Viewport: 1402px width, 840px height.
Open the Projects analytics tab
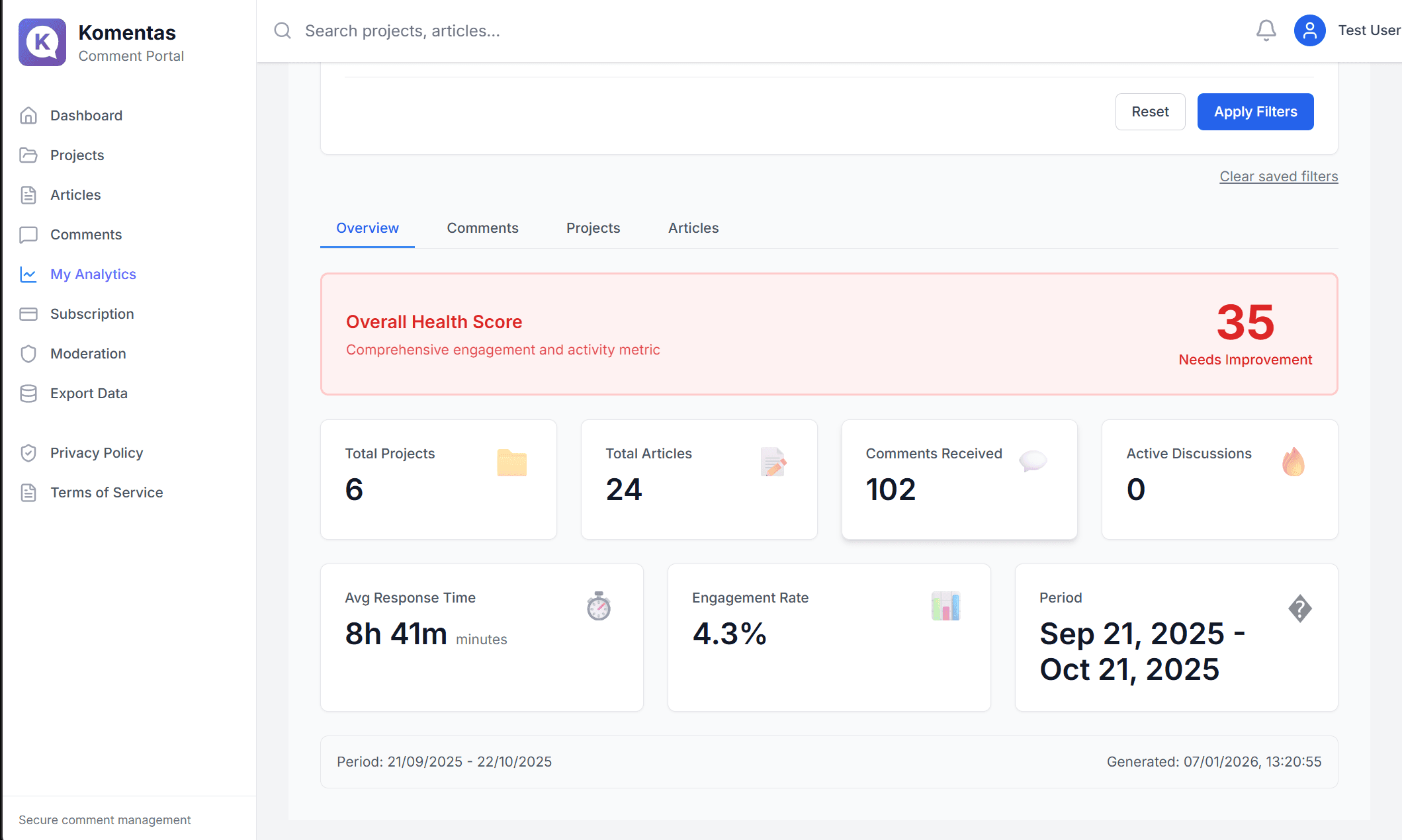click(x=593, y=228)
